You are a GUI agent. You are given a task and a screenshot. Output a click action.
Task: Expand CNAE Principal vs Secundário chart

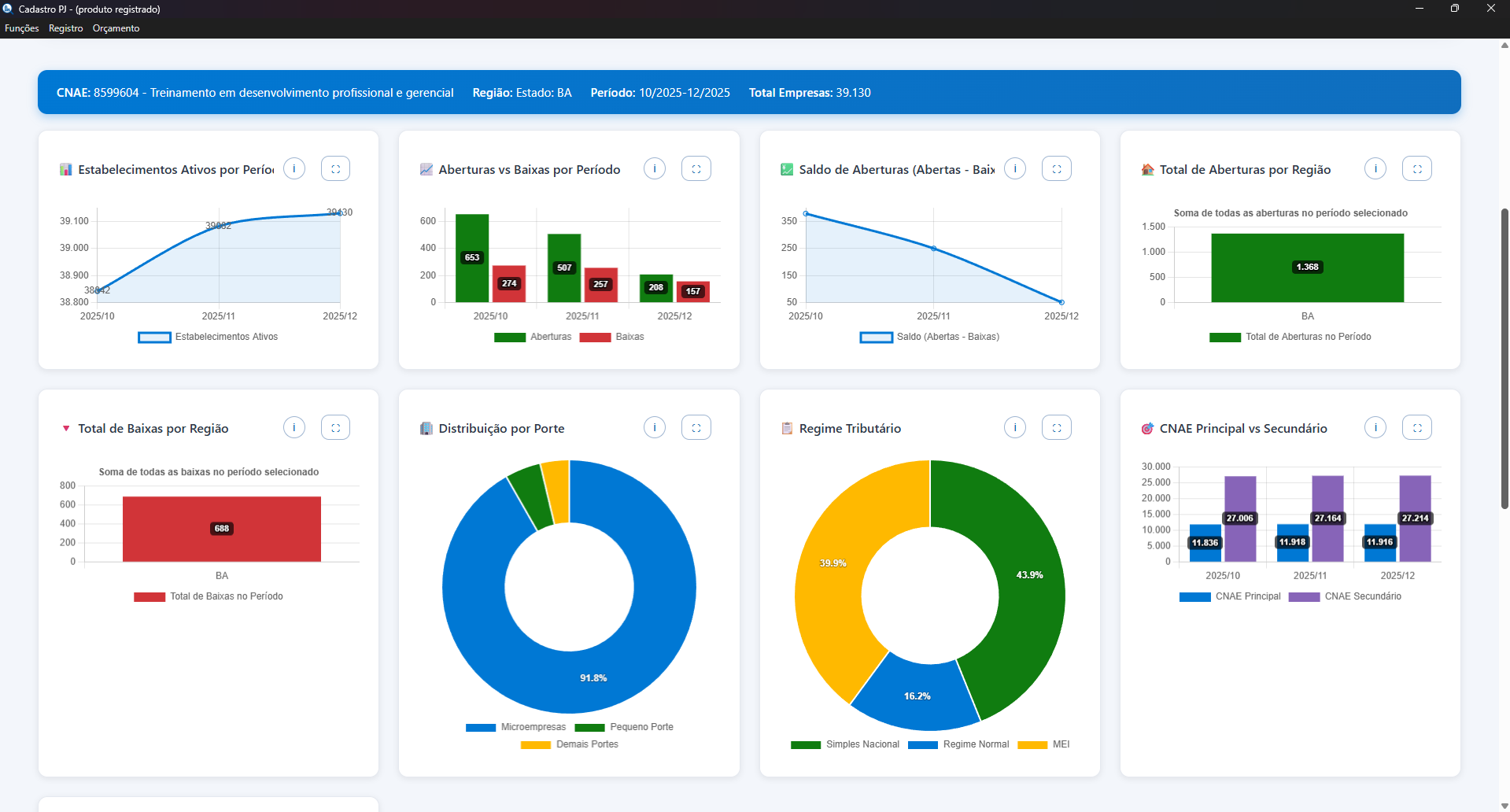pyautogui.click(x=1416, y=427)
